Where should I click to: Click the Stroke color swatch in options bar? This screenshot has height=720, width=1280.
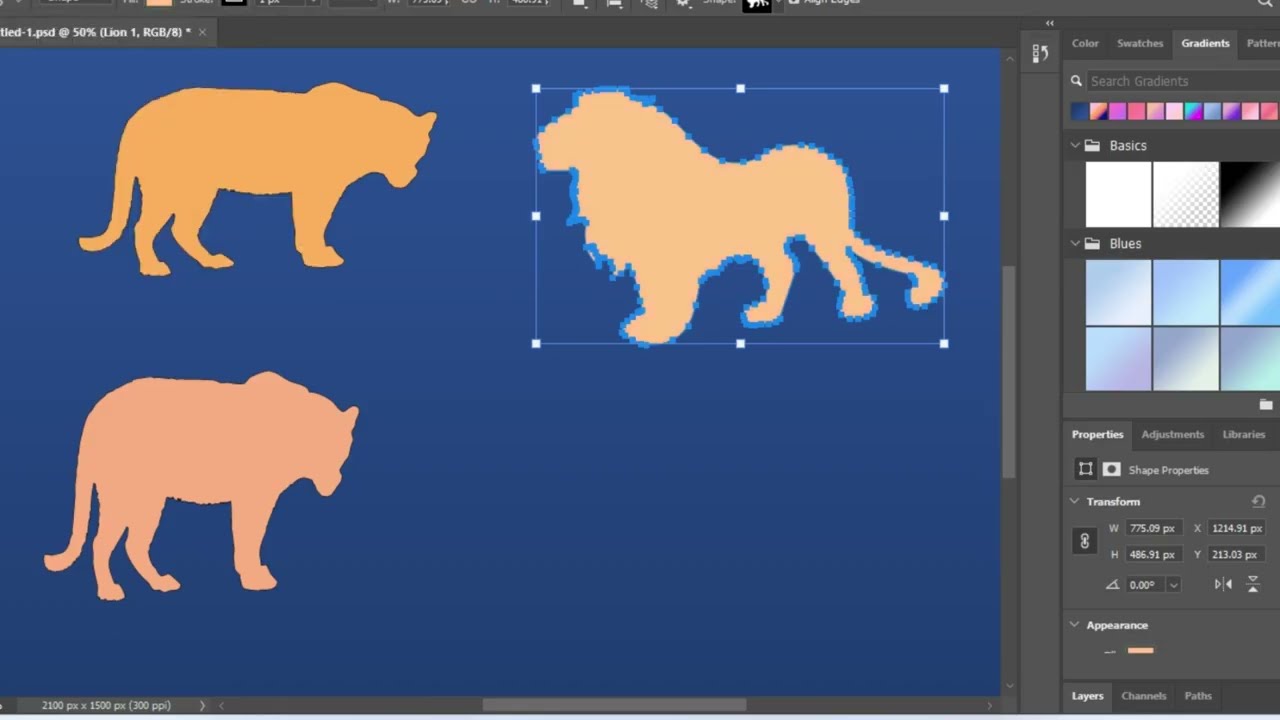click(234, 3)
